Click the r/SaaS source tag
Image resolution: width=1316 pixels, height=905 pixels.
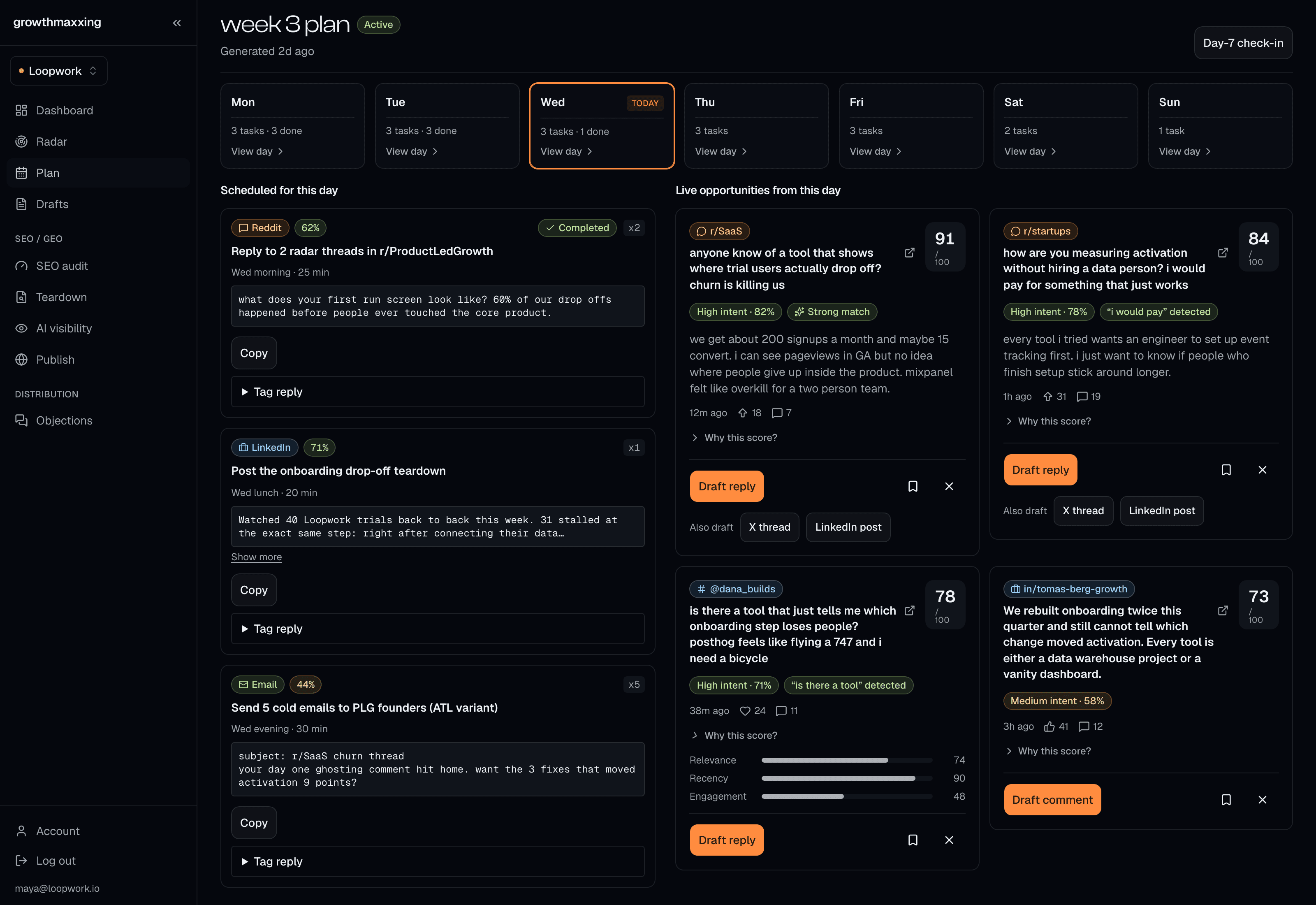[719, 231]
